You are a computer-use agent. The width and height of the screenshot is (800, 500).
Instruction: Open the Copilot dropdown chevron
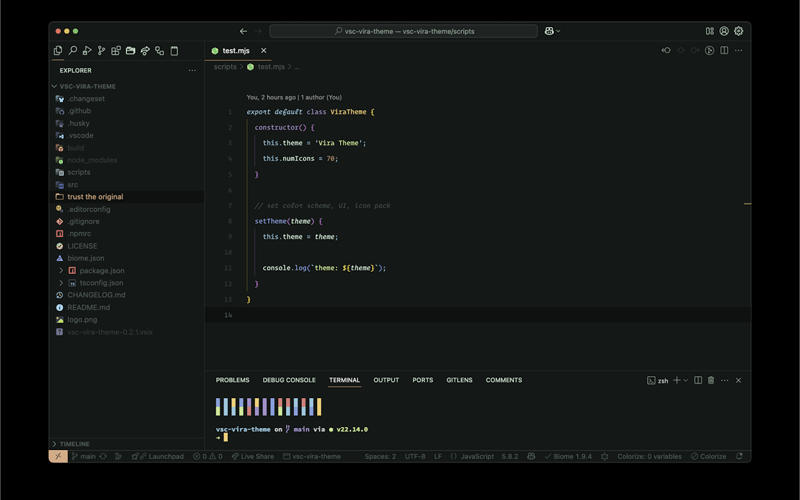point(558,31)
